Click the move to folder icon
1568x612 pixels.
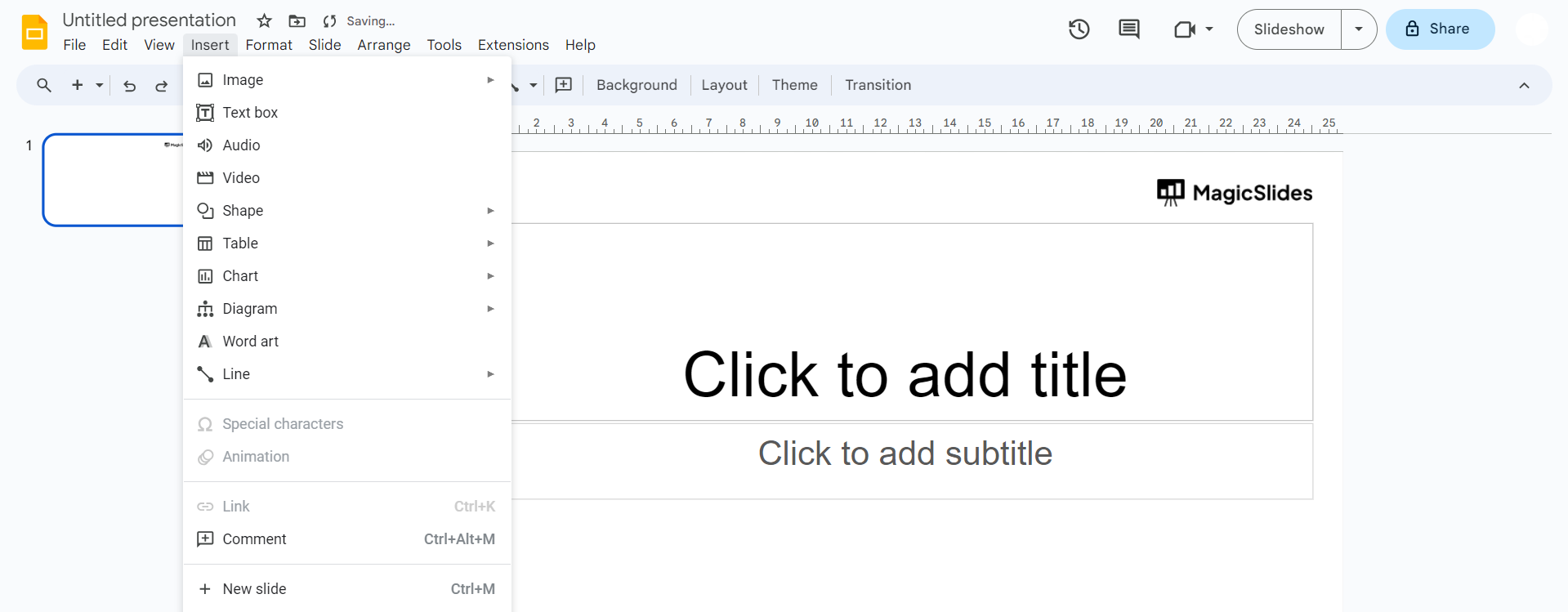pyautogui.click(x=297, y=21)
